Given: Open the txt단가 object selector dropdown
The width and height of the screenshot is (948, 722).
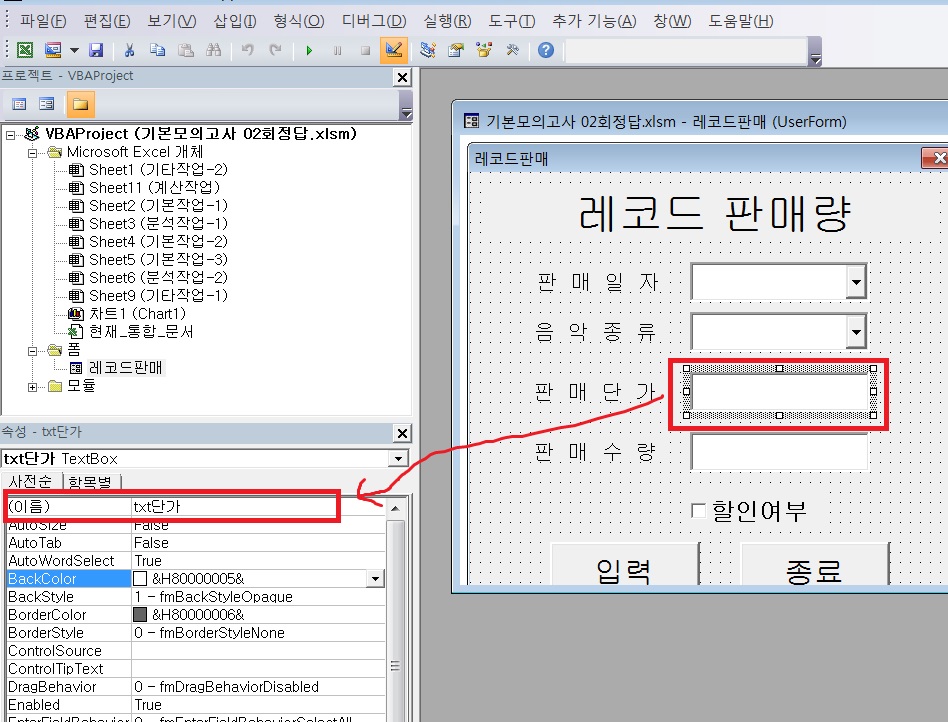Looking at the screenshot, I should click(x=400, y=459).
